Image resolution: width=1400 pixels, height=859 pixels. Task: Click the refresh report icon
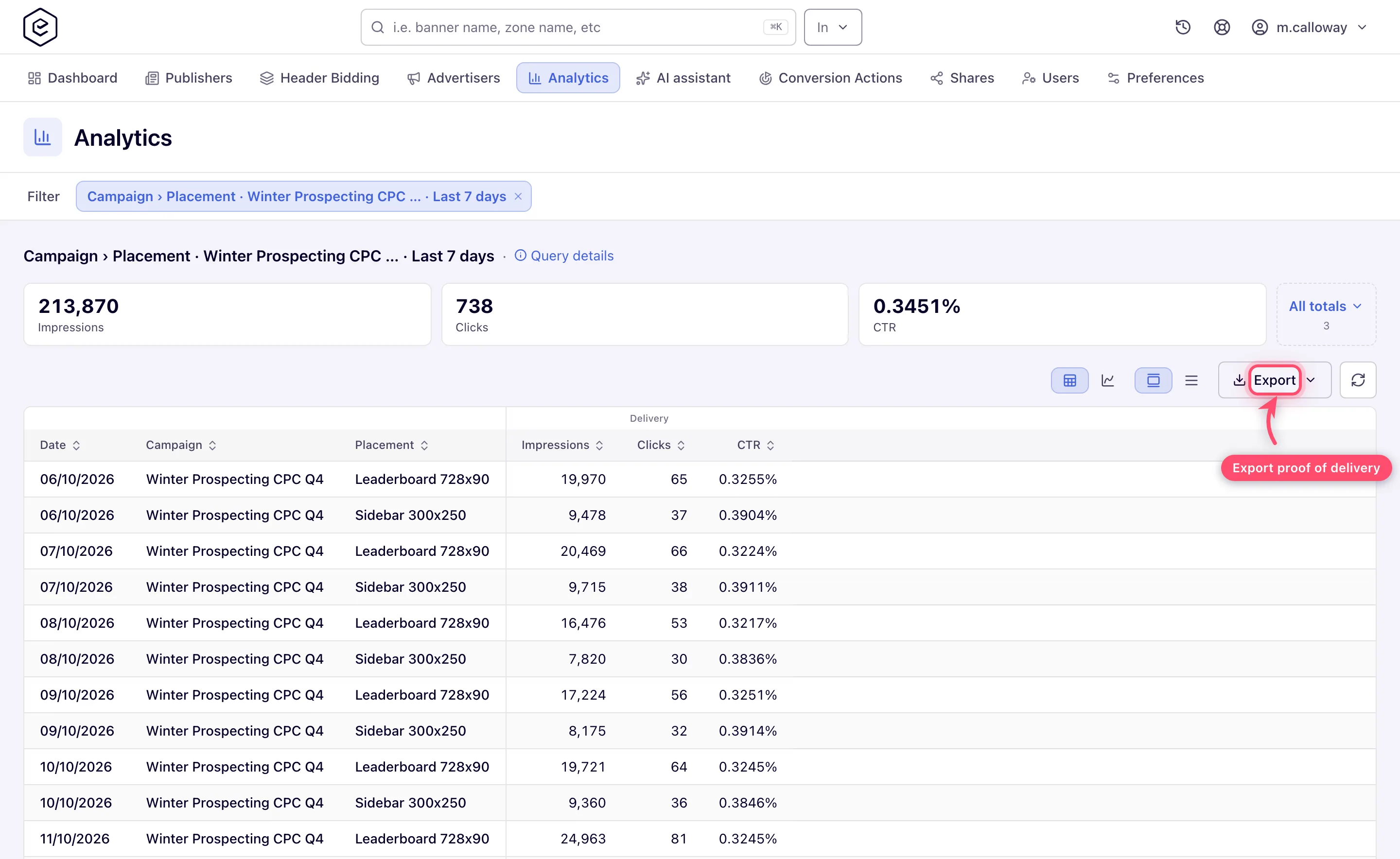coord(1357,380)
